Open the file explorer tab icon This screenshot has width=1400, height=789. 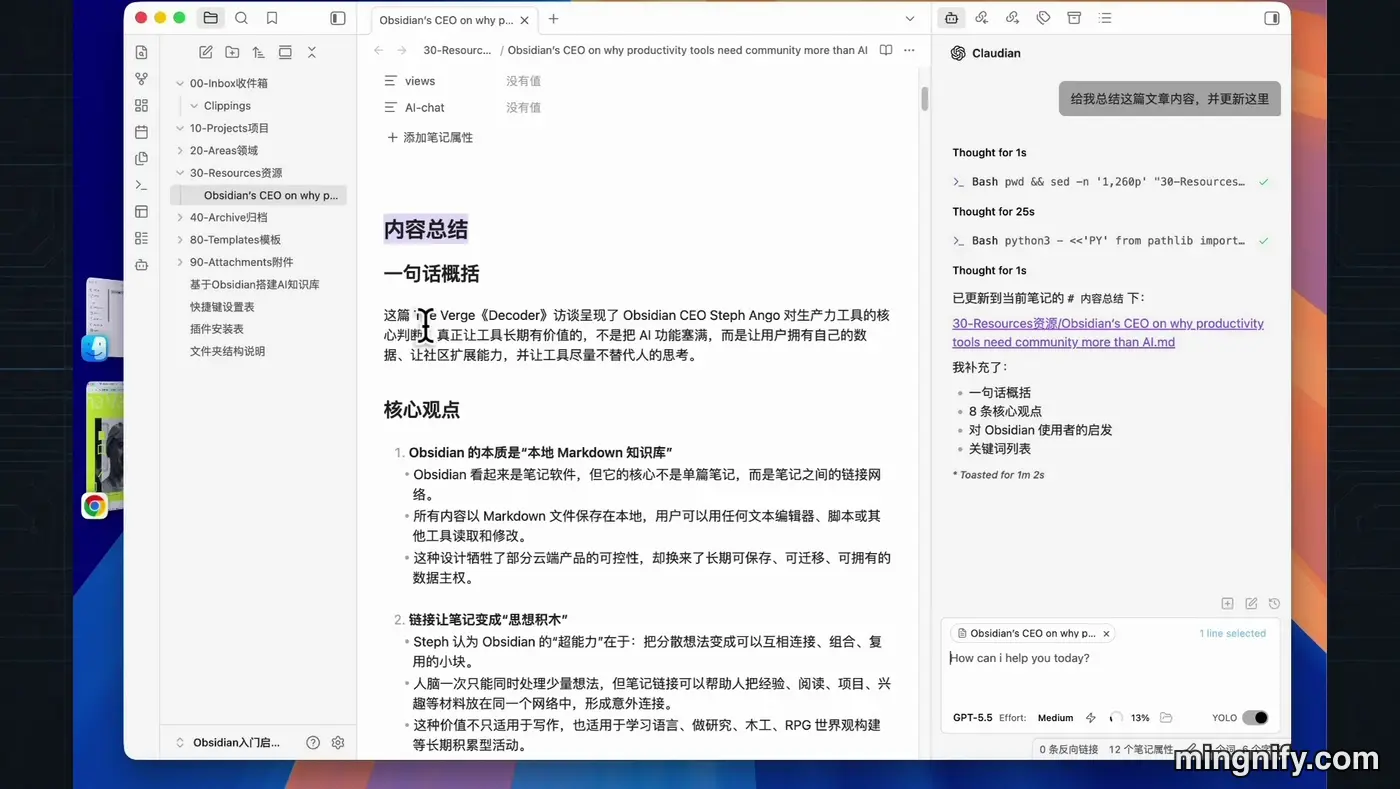[210, 18]
